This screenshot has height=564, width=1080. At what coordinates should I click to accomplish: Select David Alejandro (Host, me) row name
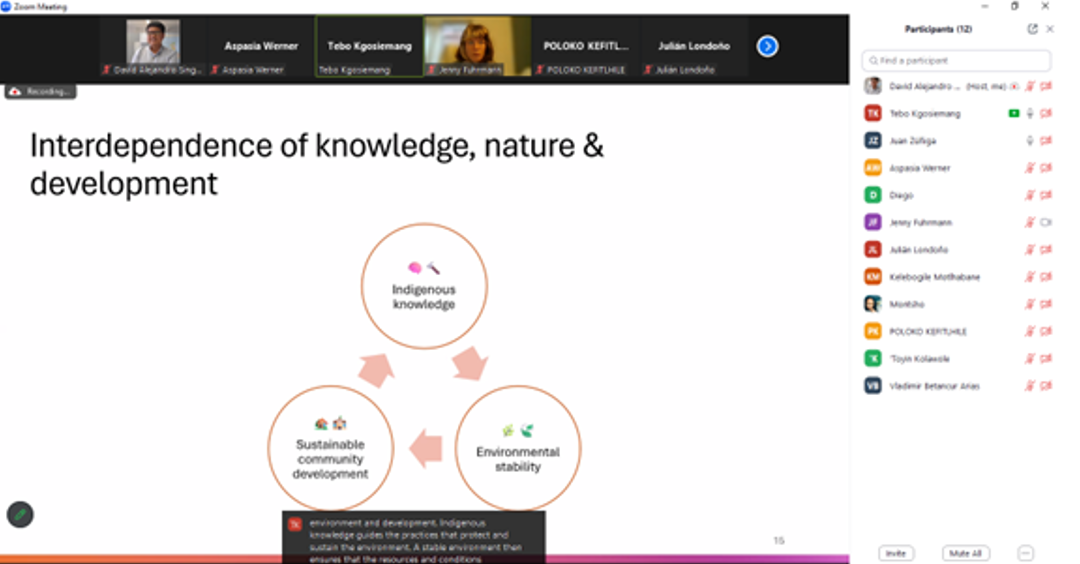click(947, 86)
